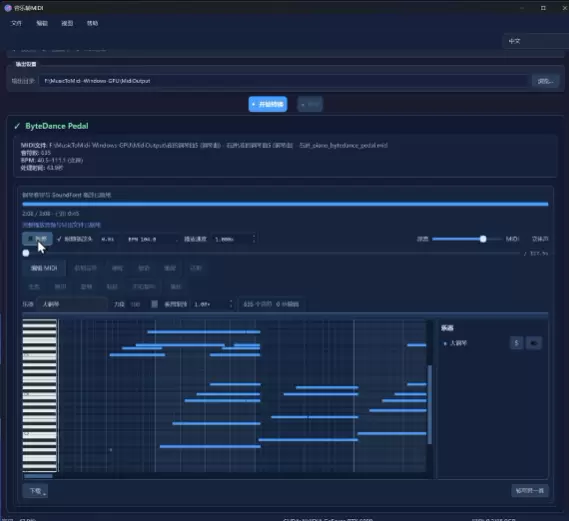The image size is (569, 521).
Task: Open the 编辑 menu in menu bar
Action: [42, 23]
